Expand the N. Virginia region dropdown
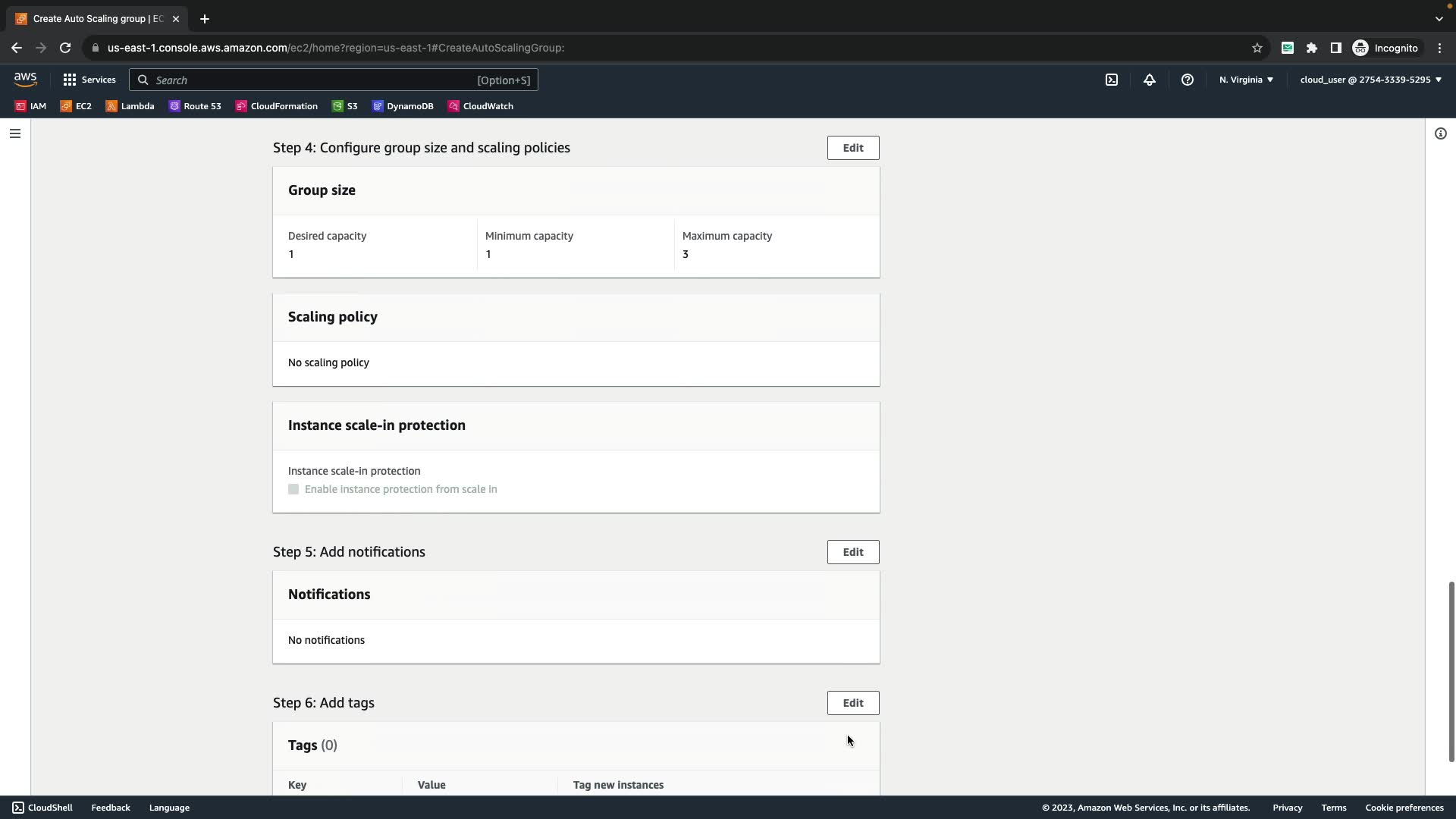Viewport: 1456px width, 819px height. (x=1246, y=80)
